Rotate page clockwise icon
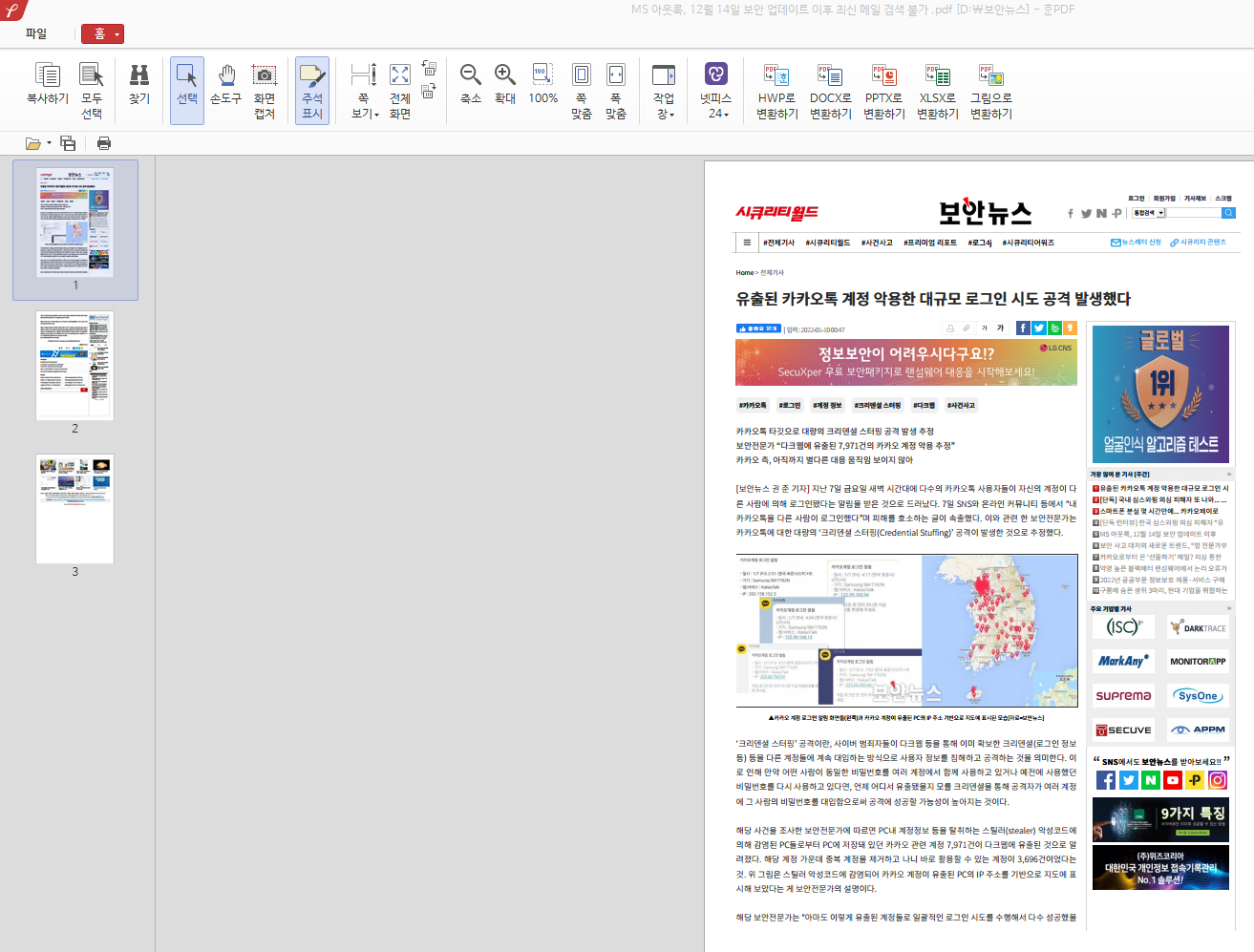The image size is (1254, 952). [x=429, y=91]
